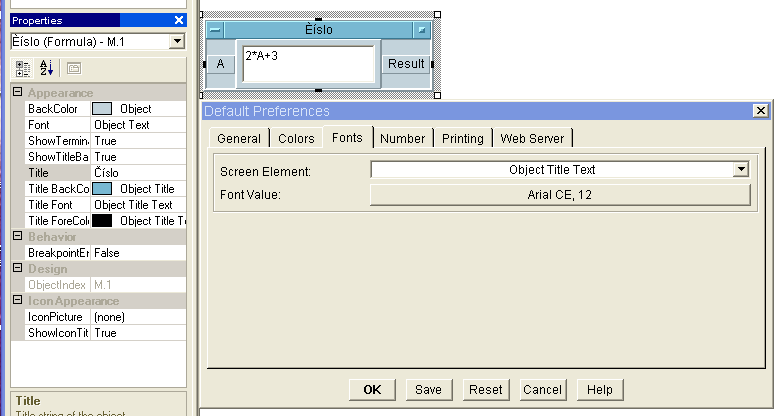Click the Formula object's left menu button
The image size is (782, 416).
[x=216, y=31]
